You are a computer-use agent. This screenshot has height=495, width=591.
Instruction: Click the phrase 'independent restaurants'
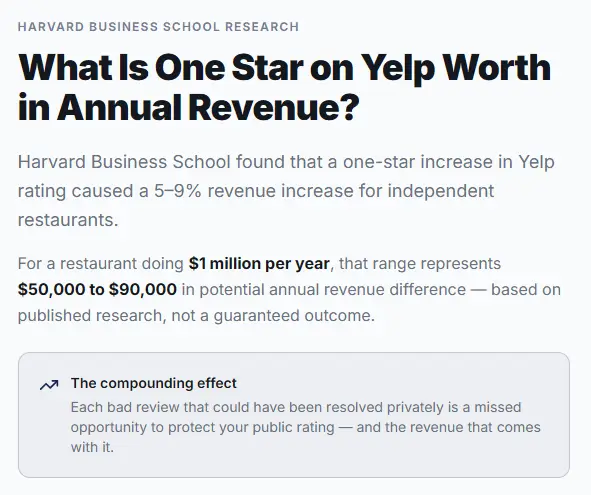click(x=256, y=205)
